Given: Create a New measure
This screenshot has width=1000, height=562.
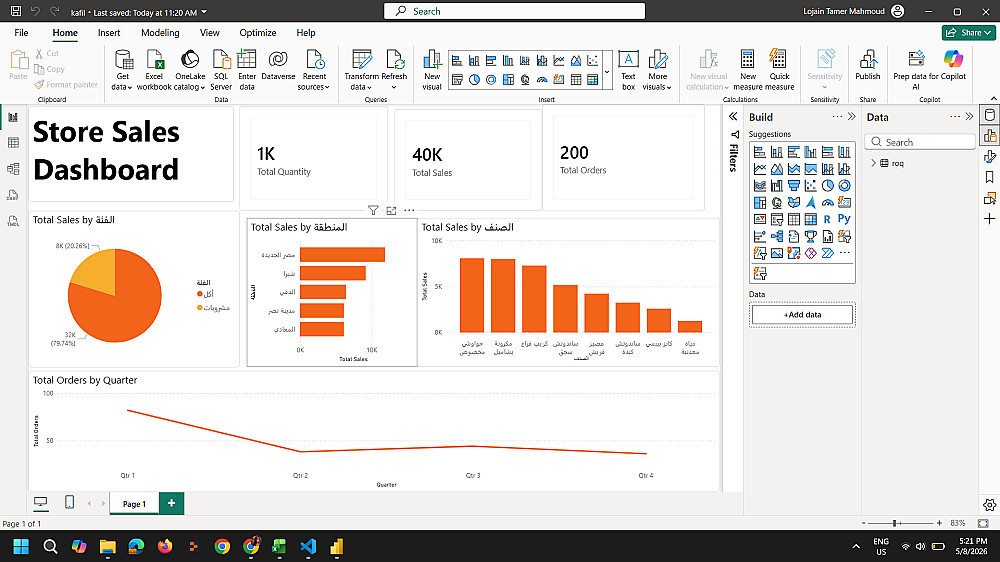Looking at the screenshot, I should pyautogui.click(x=747, y=70).
